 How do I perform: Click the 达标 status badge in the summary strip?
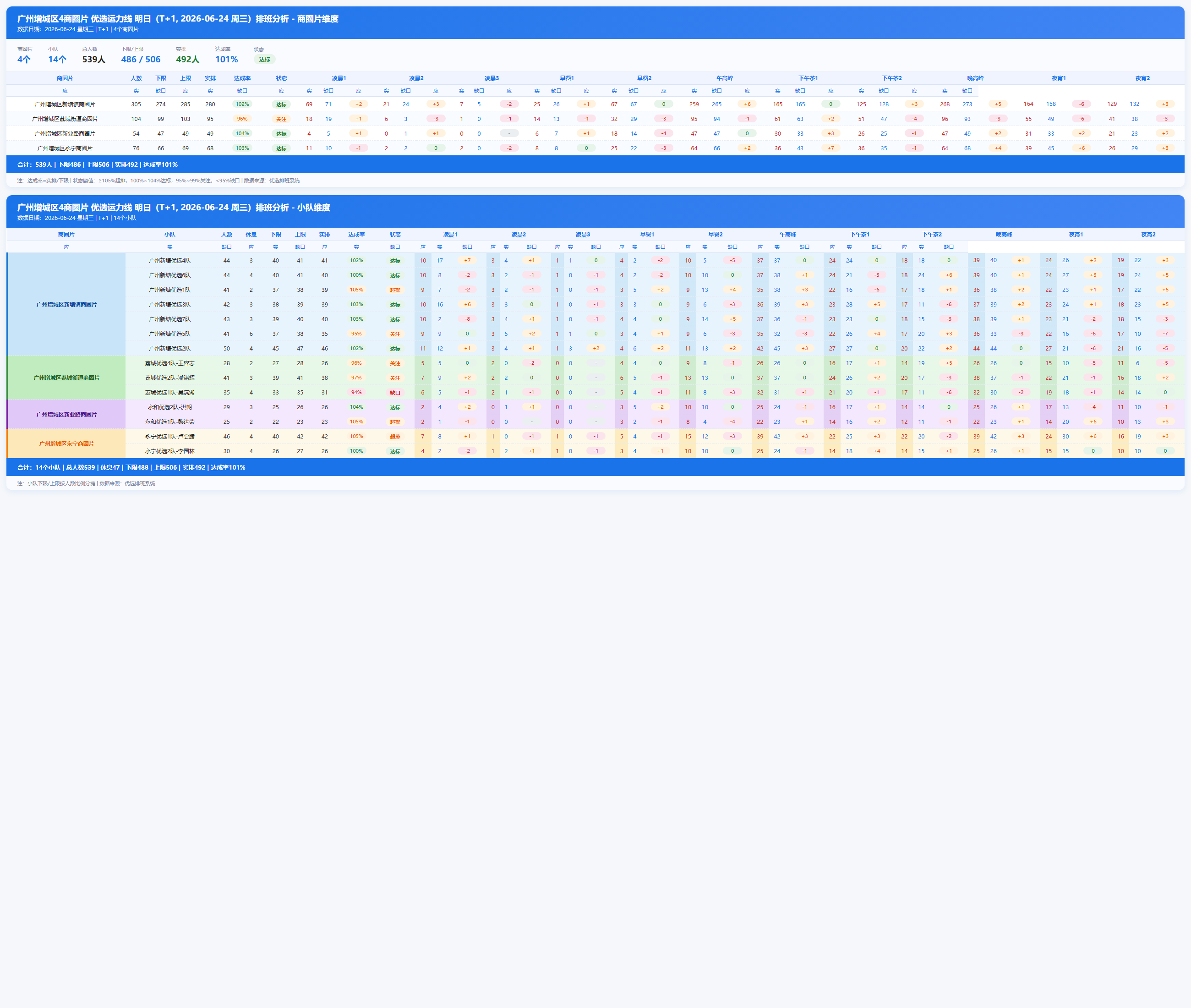(x=264, y=60)
